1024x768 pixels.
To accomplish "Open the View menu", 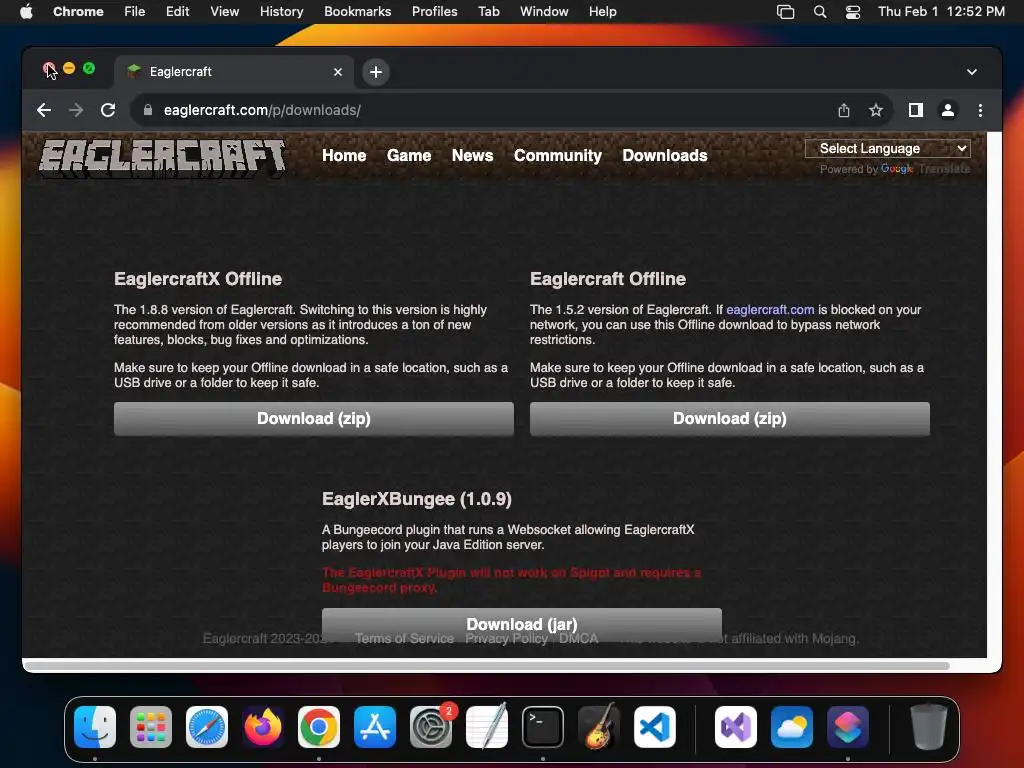I will pyautogui.click(x=224, y=12).
